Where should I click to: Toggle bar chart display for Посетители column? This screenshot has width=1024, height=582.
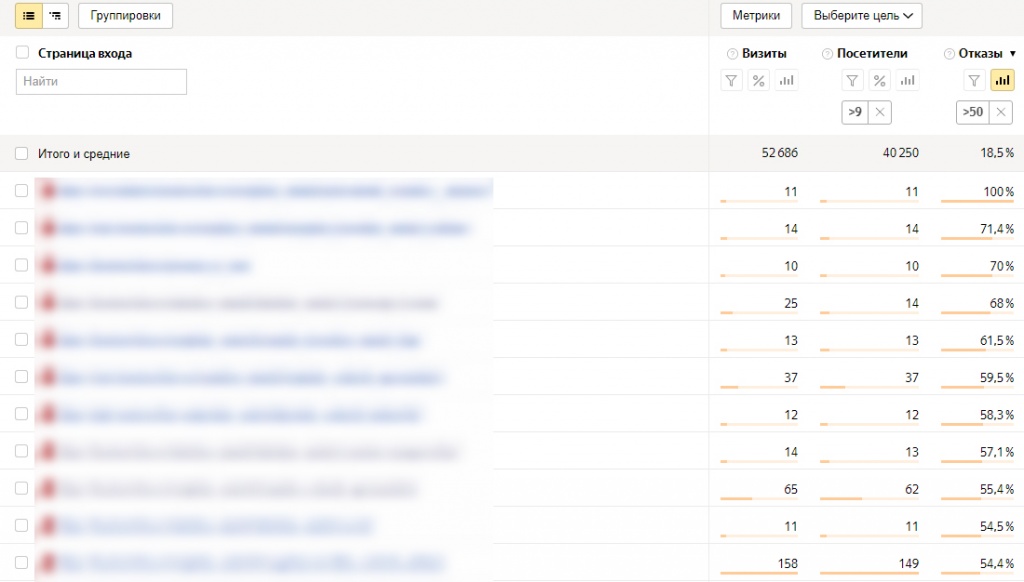[x=907, y=81]
